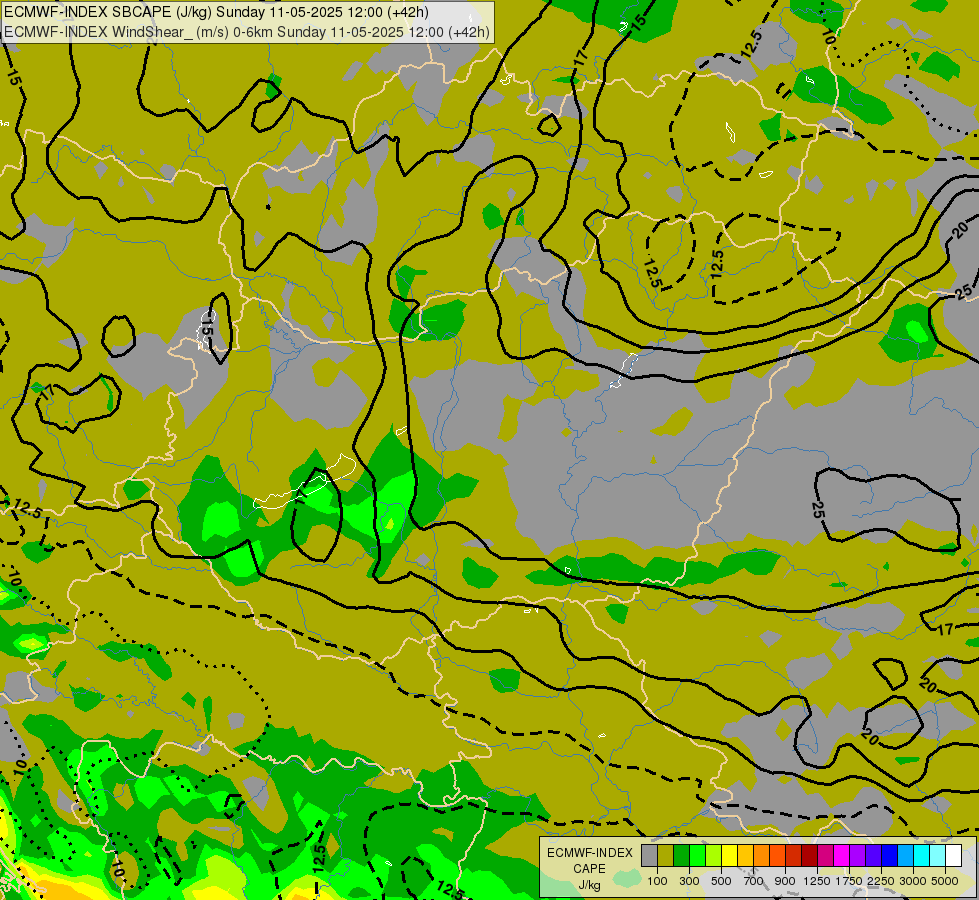Click the J/kg unit in legend
Viewport: 979px width, 900px height.
click(589, 885)
